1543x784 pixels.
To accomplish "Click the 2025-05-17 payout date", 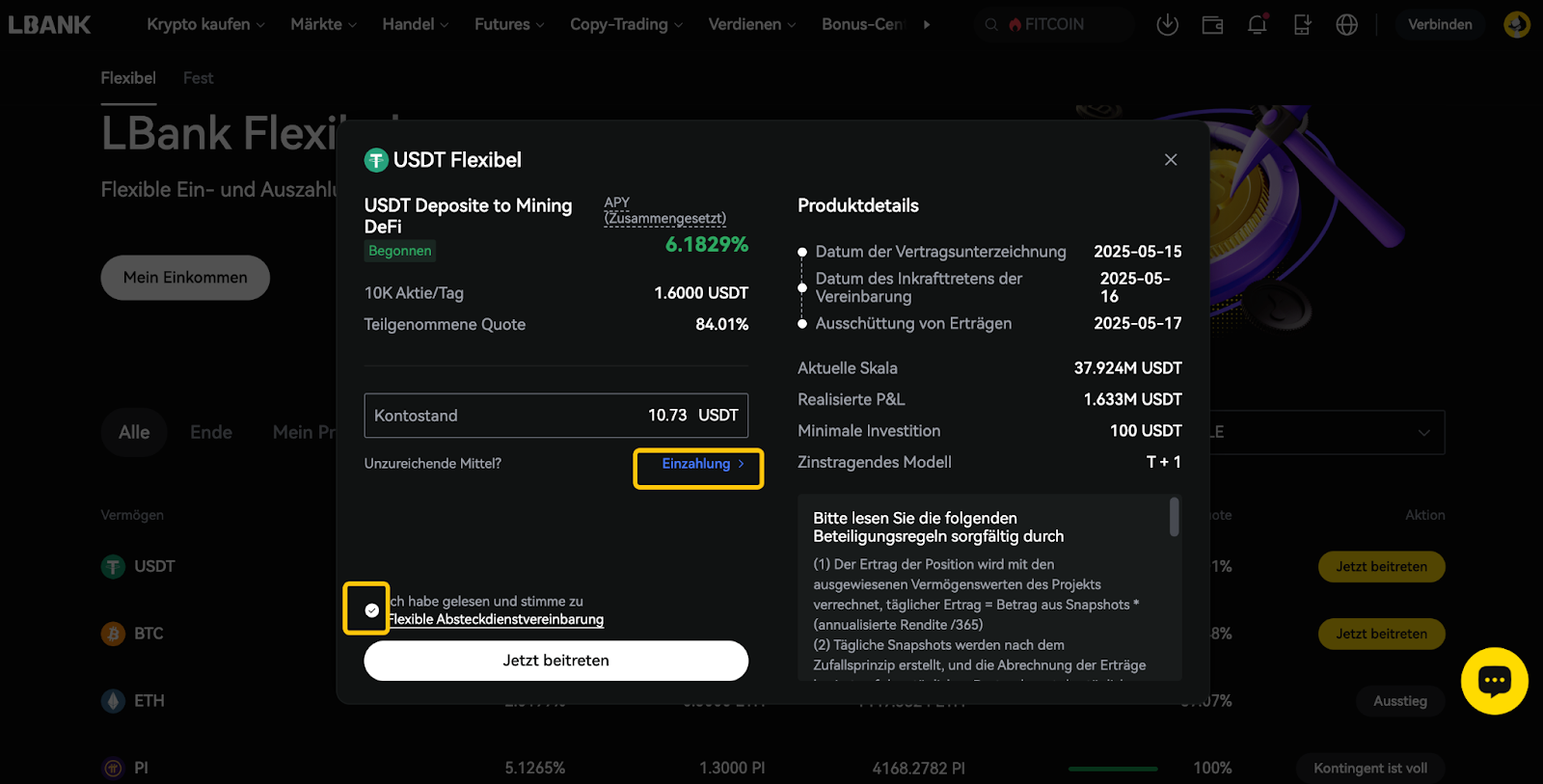I will [1138, 324].
